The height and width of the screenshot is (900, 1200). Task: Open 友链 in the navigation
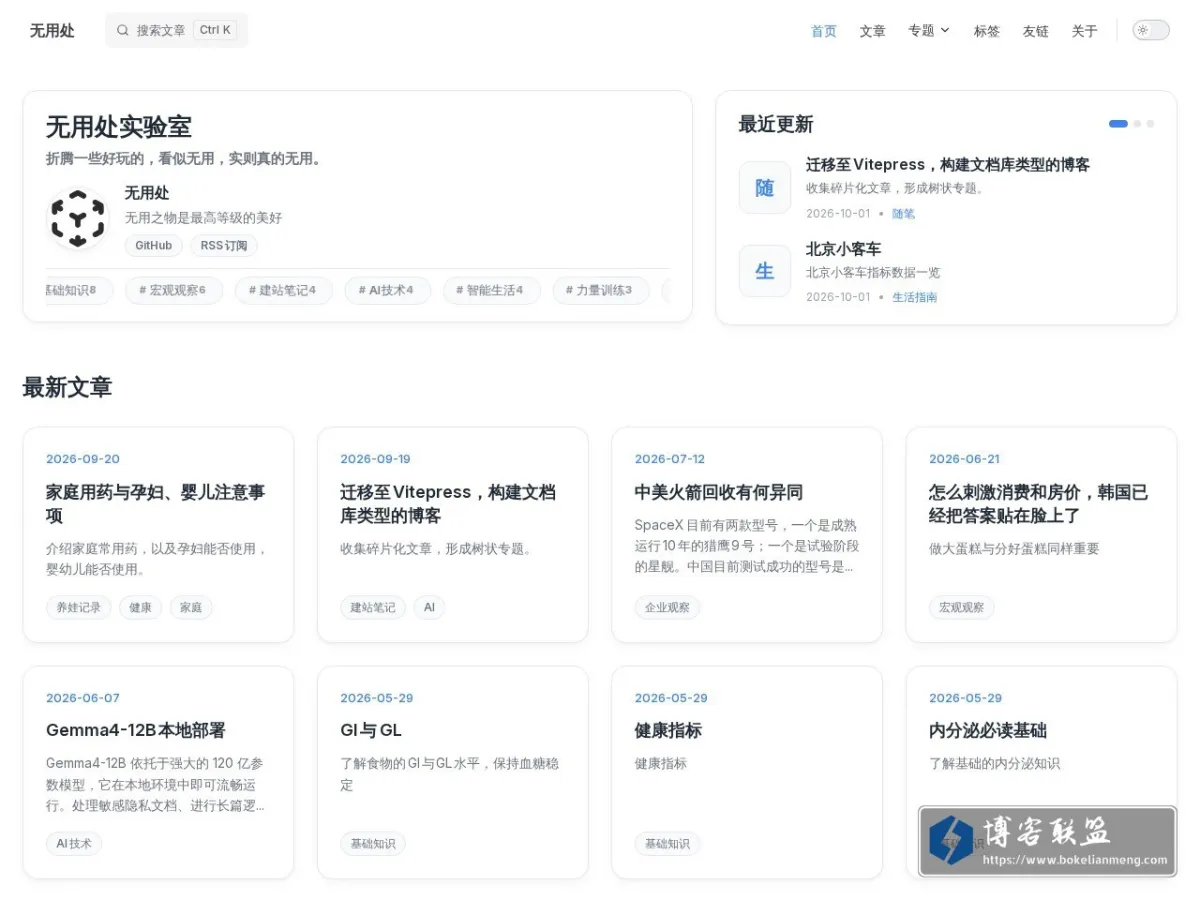point(1036,31)
